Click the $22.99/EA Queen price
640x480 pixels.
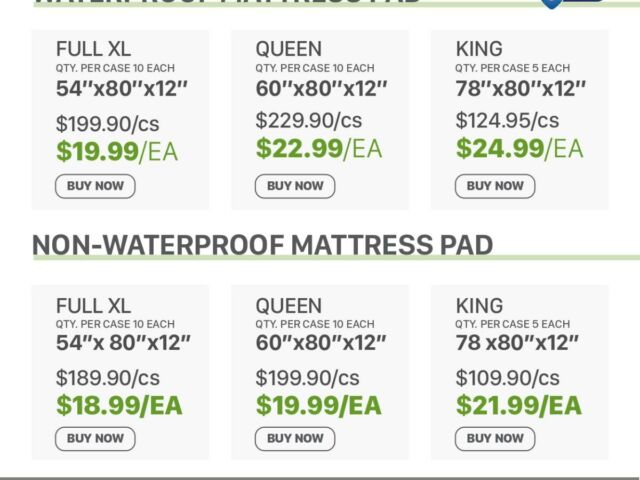(319, 149)
